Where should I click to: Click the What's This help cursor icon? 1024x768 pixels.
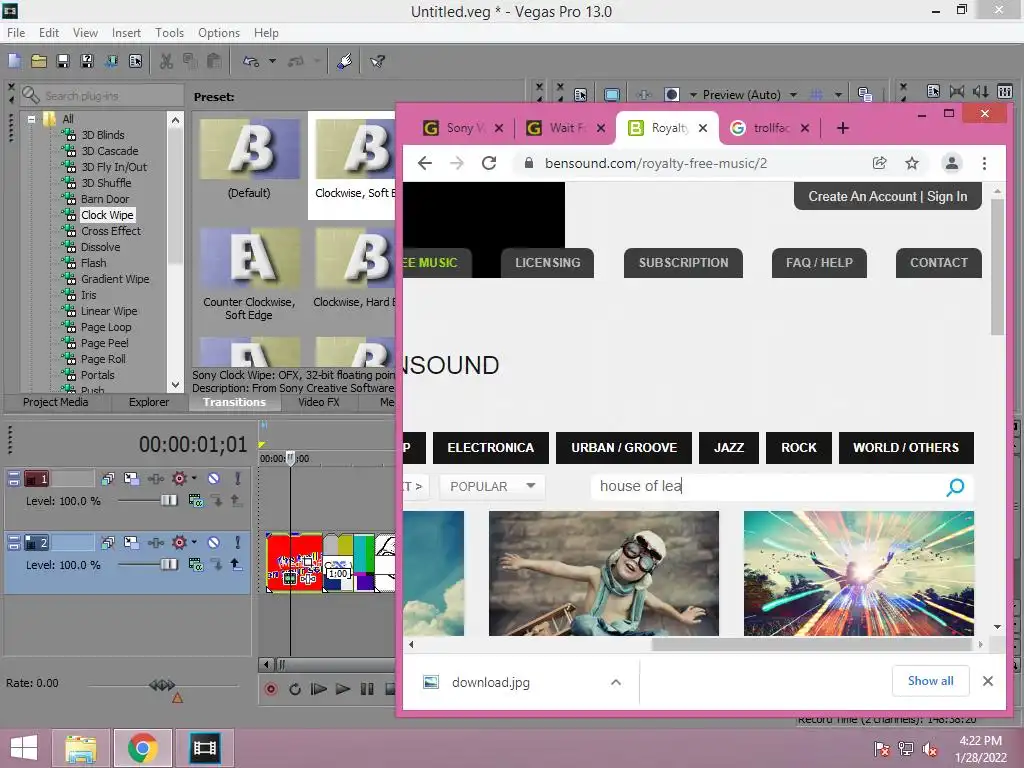click(377, 61)
